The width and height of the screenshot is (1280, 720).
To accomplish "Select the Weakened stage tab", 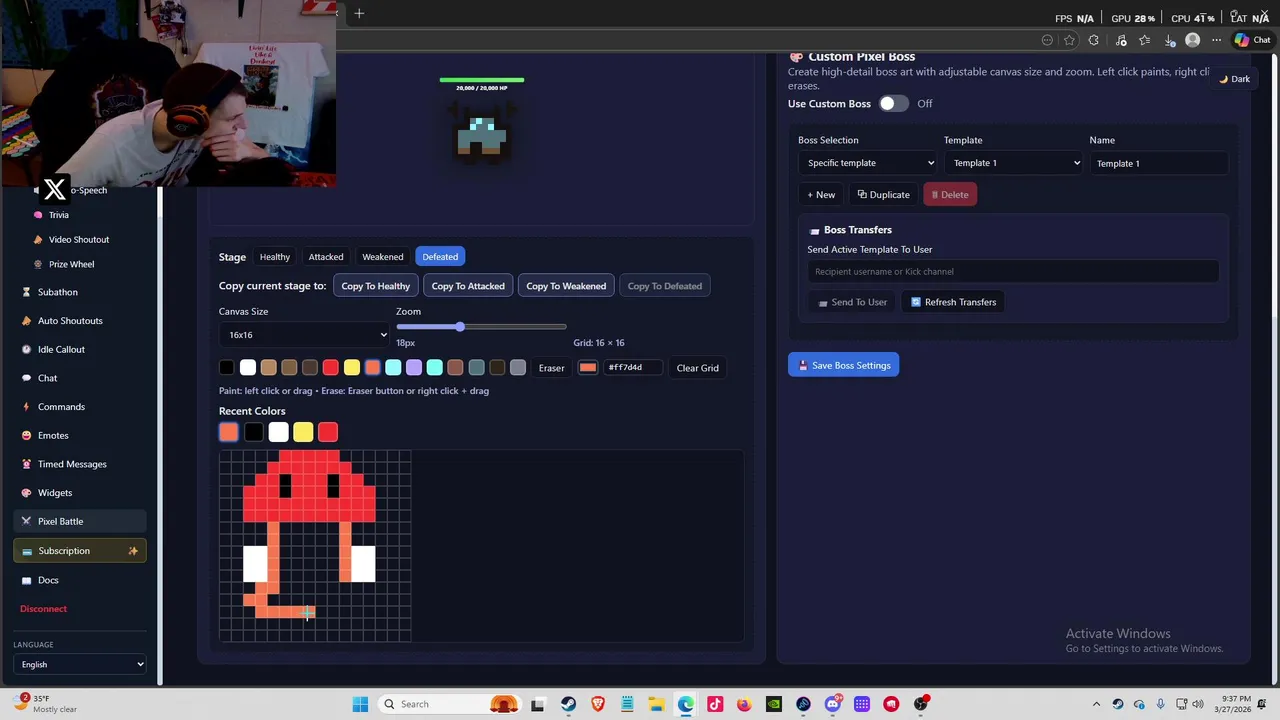I will [x=383, y=257].
